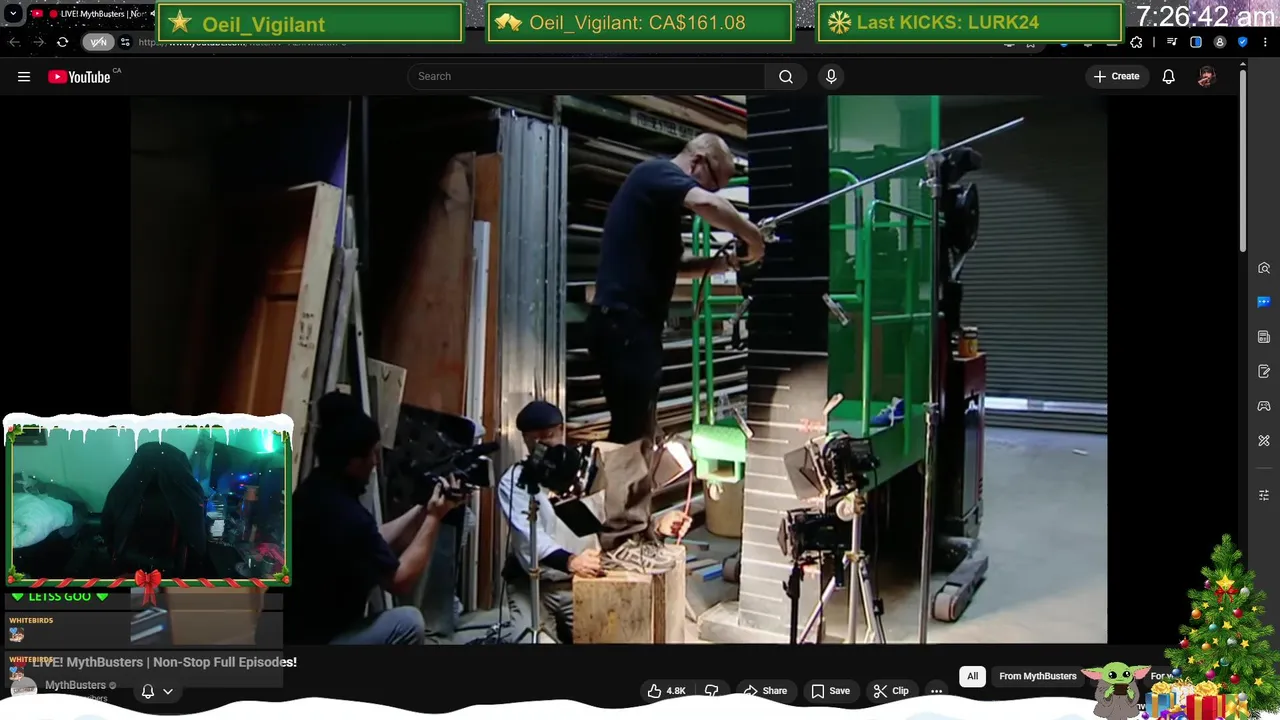This screenshot has height=720, width=1280.
Task: Go to the YouTube home logo
Action: [x=80, y=77]
